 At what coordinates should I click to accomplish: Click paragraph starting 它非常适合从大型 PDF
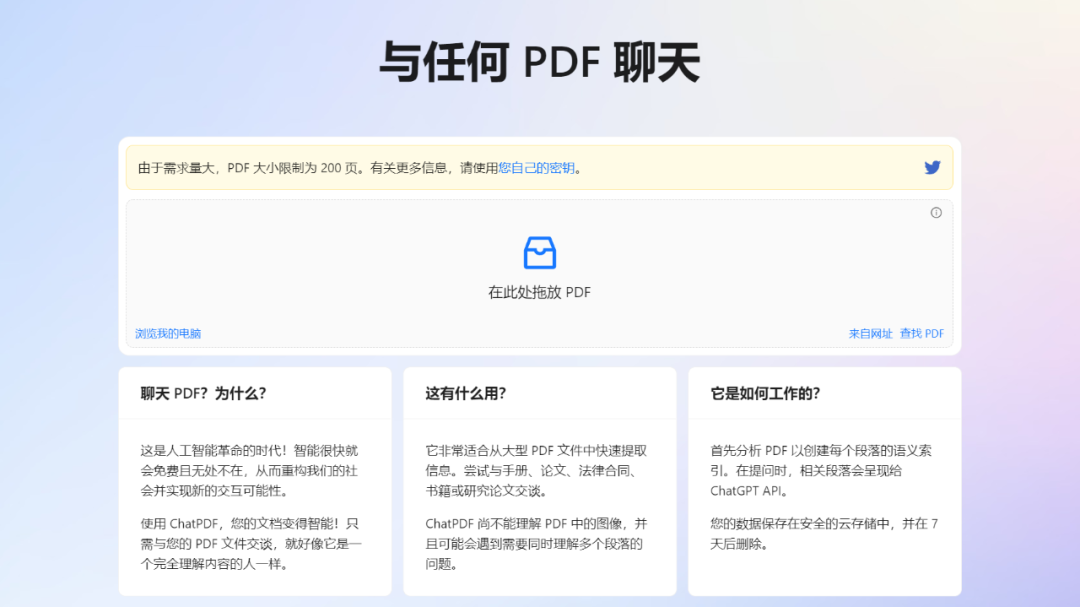pos(536,471)
